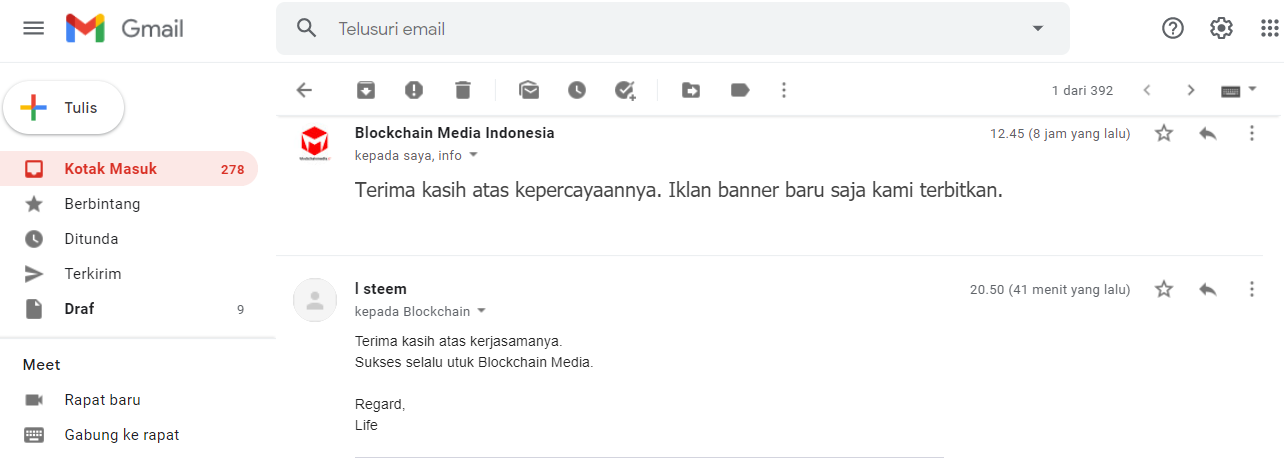Click sender name Blockchain Media Indonesia
Screen dimensions: 1284x458
(454, 133)
